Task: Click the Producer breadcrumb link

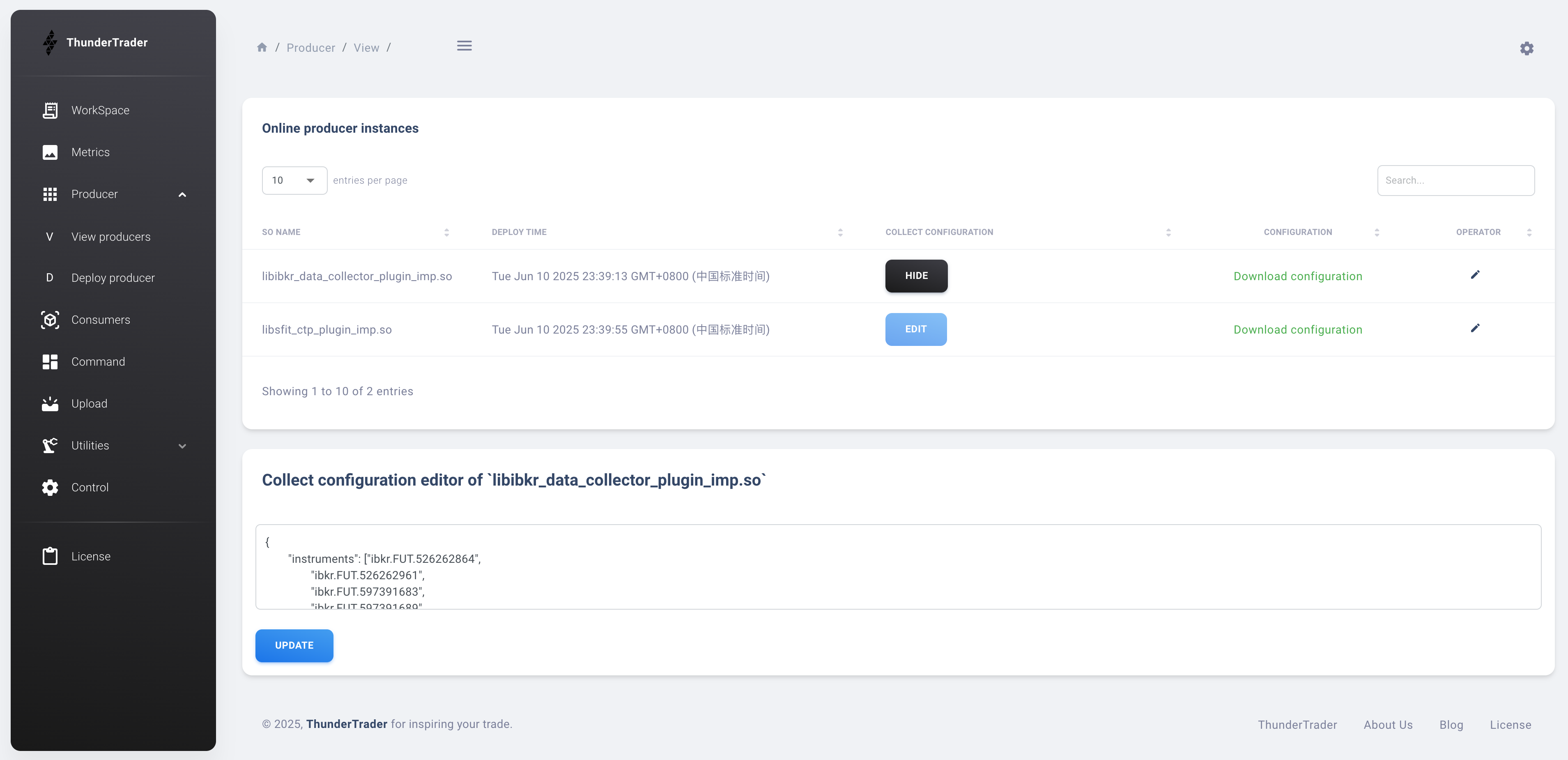Action: point(310,48)
